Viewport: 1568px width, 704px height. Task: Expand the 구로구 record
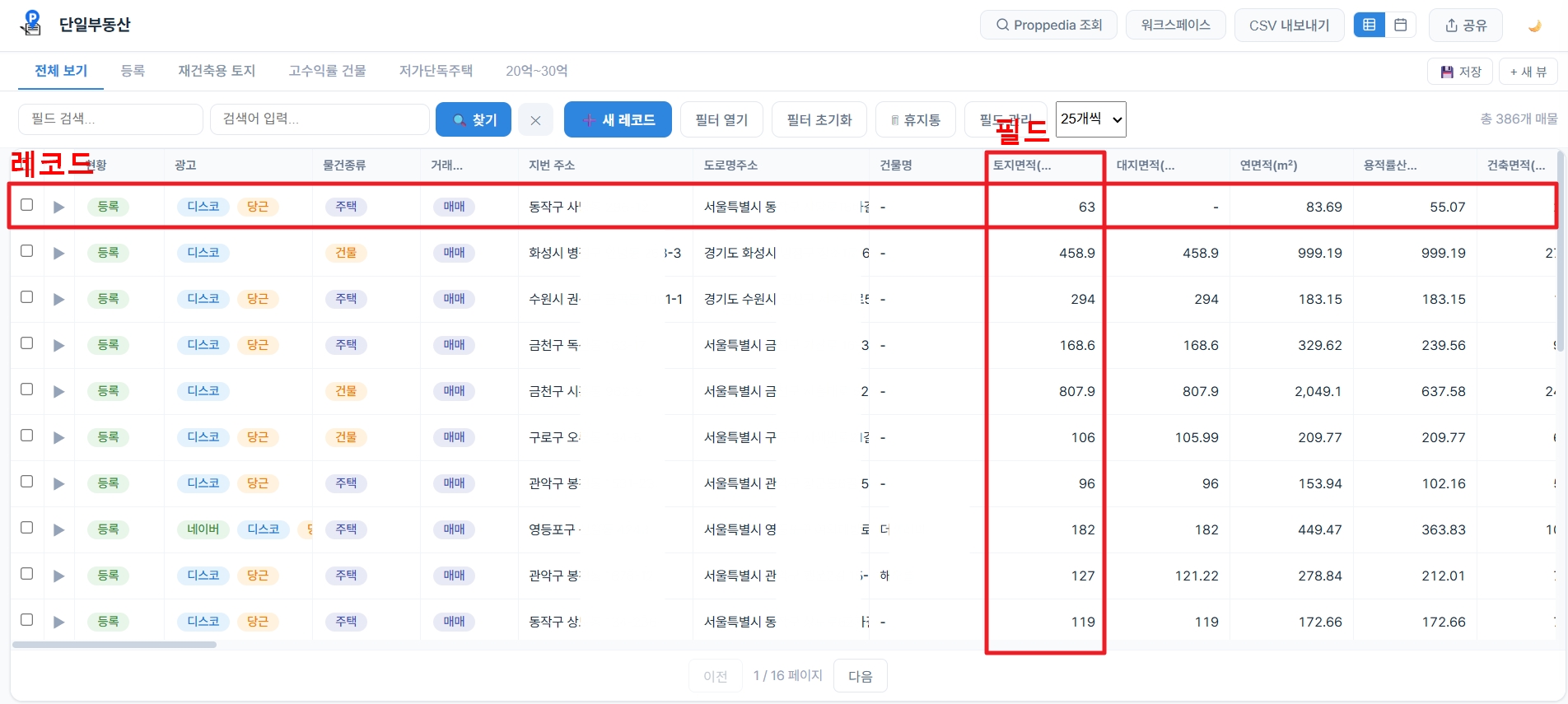[x=58, y=437]
